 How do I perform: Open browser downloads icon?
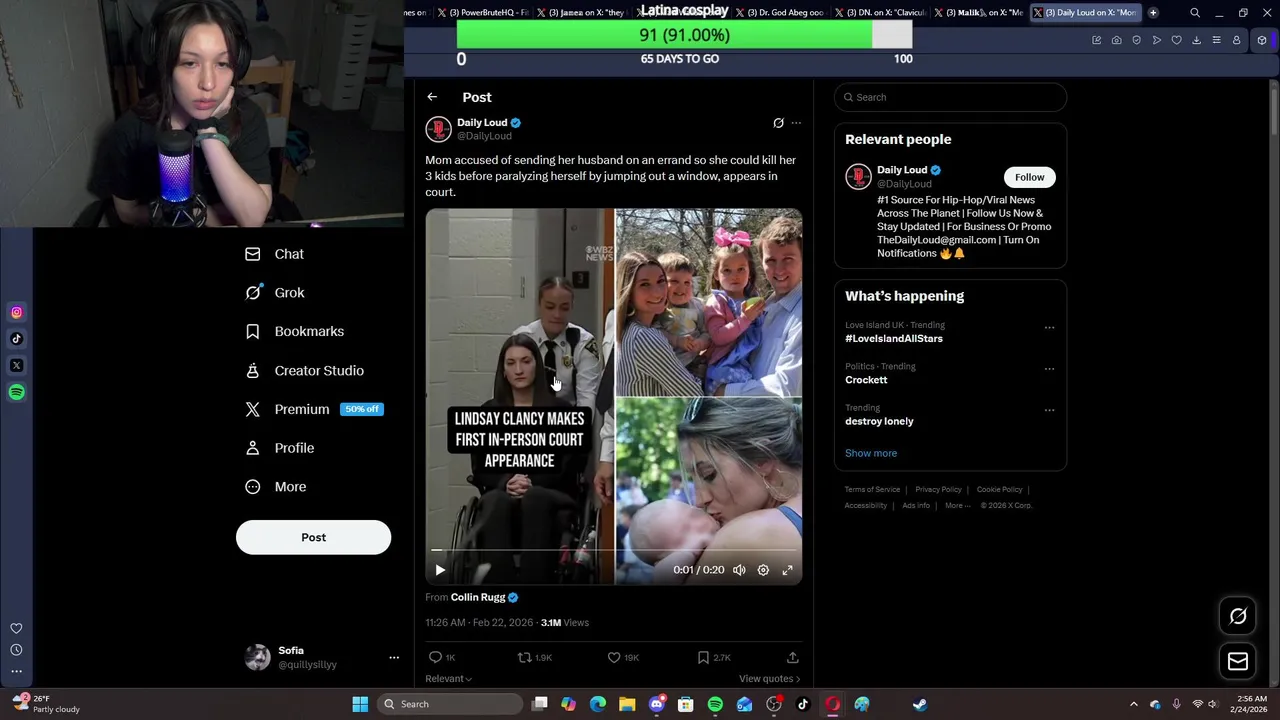click(1196, 40)
